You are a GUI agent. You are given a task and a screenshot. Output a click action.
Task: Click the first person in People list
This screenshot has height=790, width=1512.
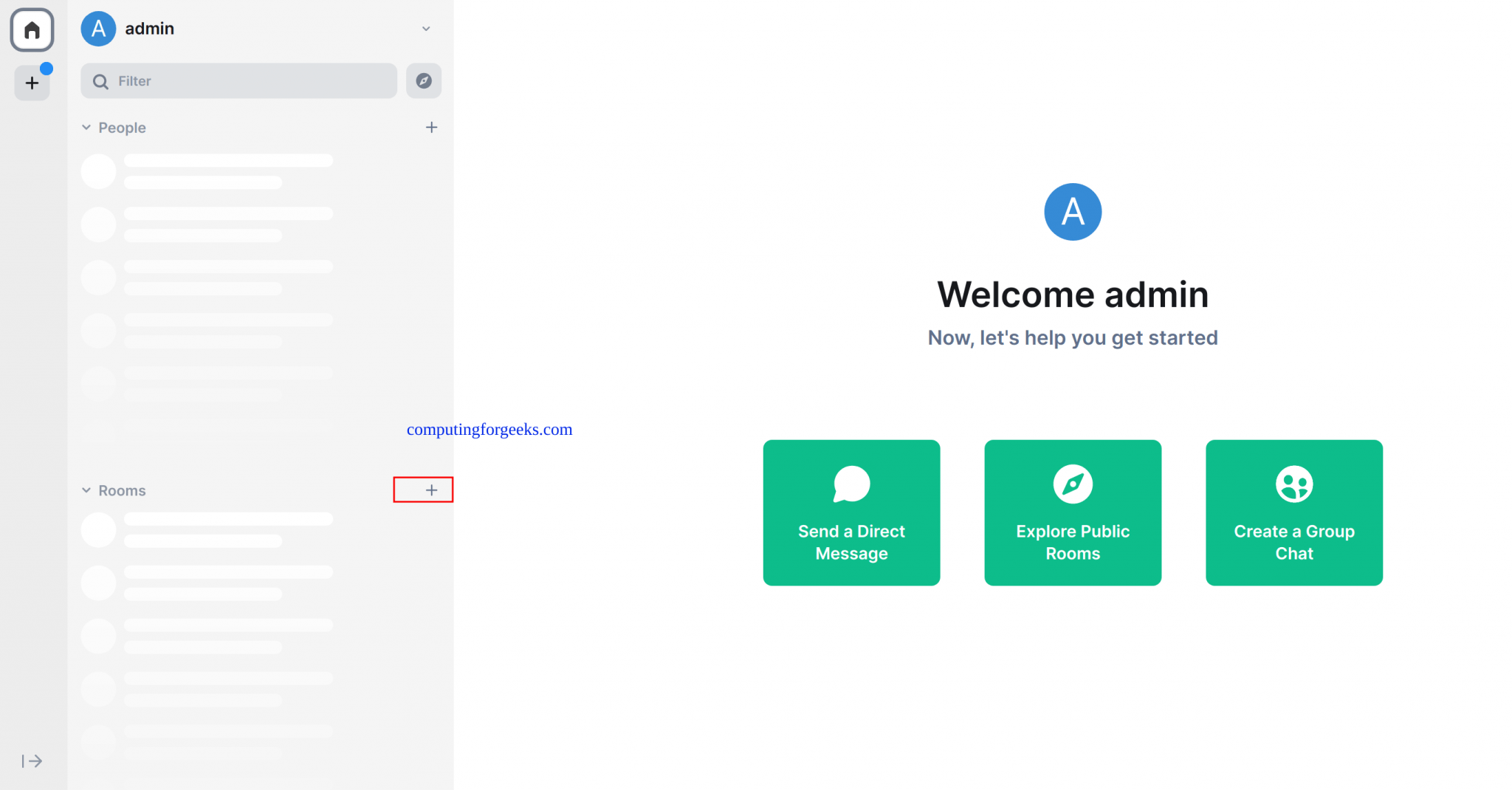click(207, 171)
